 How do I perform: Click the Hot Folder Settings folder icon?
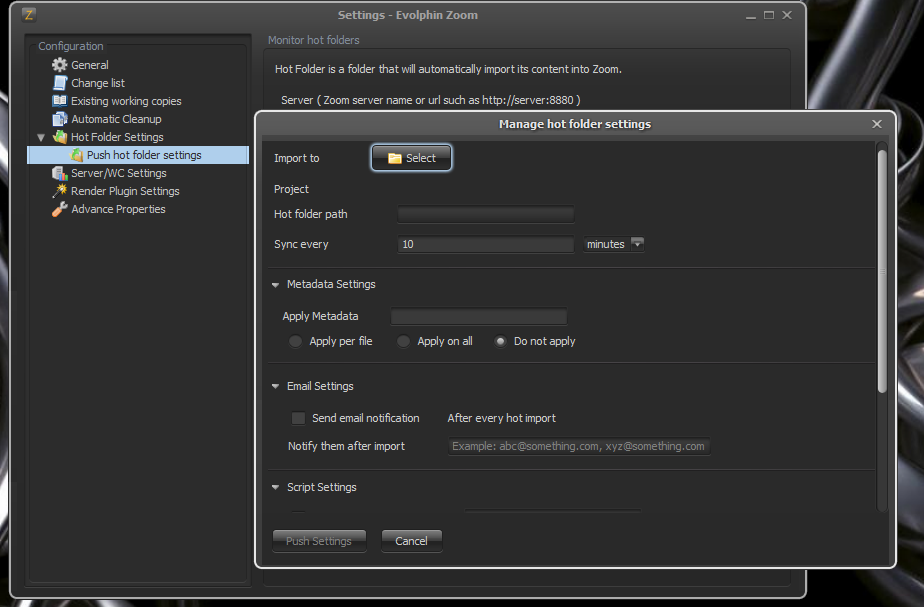(x=60, y=137)
